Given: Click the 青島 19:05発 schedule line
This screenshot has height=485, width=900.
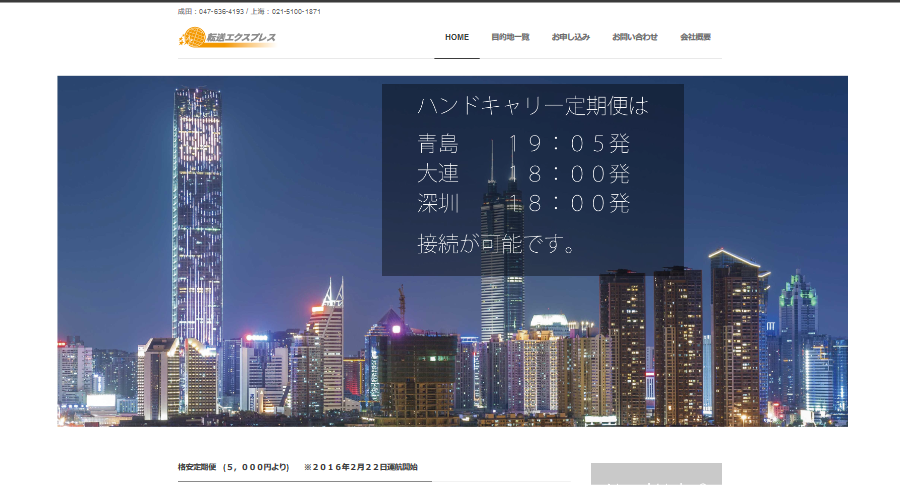Looking at the screenshot, I should coord(523,144).
